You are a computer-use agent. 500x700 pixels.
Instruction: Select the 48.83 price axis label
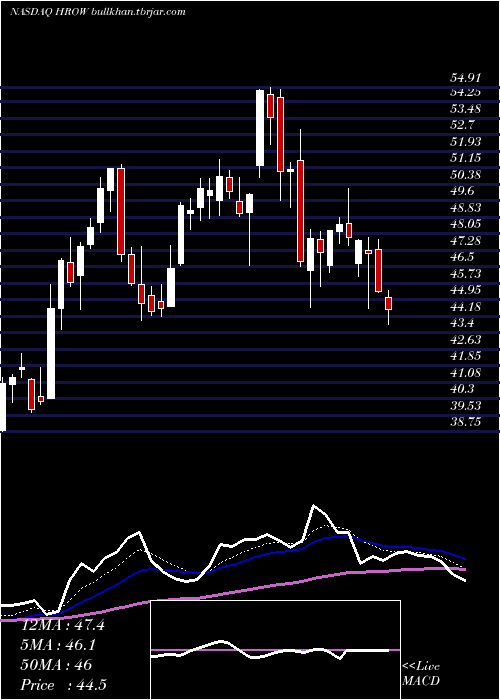(465, 208)
